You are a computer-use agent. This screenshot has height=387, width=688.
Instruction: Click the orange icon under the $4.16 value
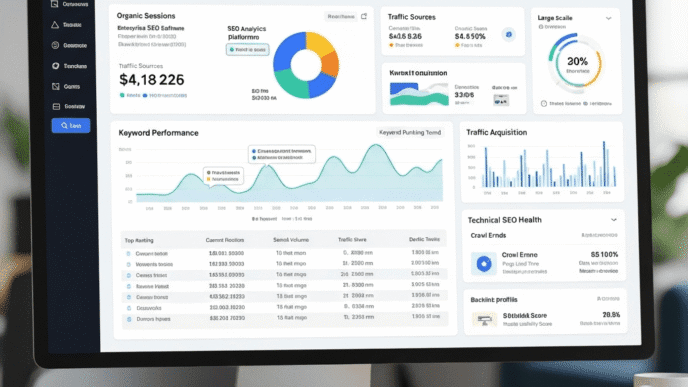pyautogui.click(x=391, y=45)
